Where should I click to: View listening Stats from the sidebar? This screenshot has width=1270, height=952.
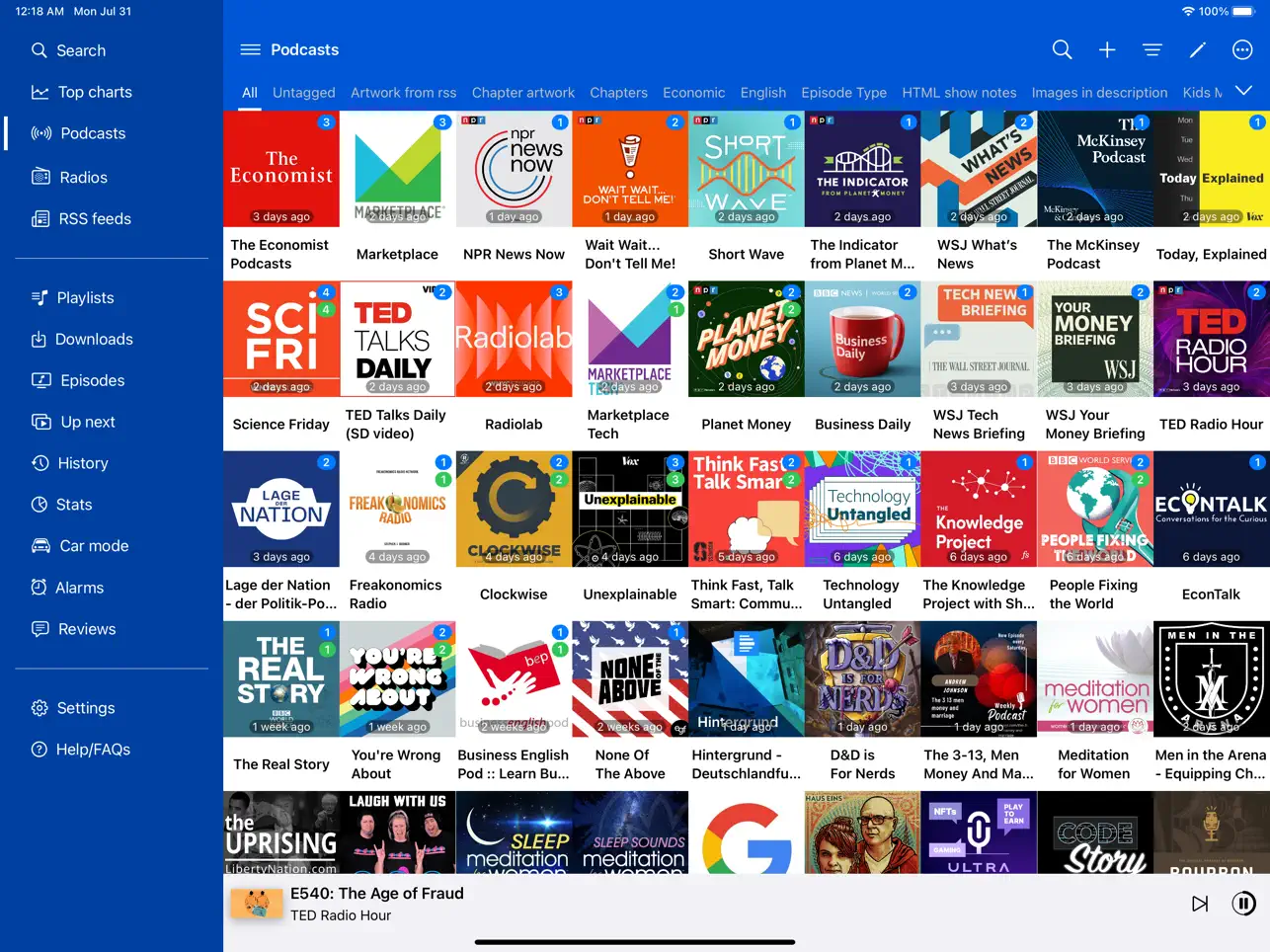click(x=74, y=504)
